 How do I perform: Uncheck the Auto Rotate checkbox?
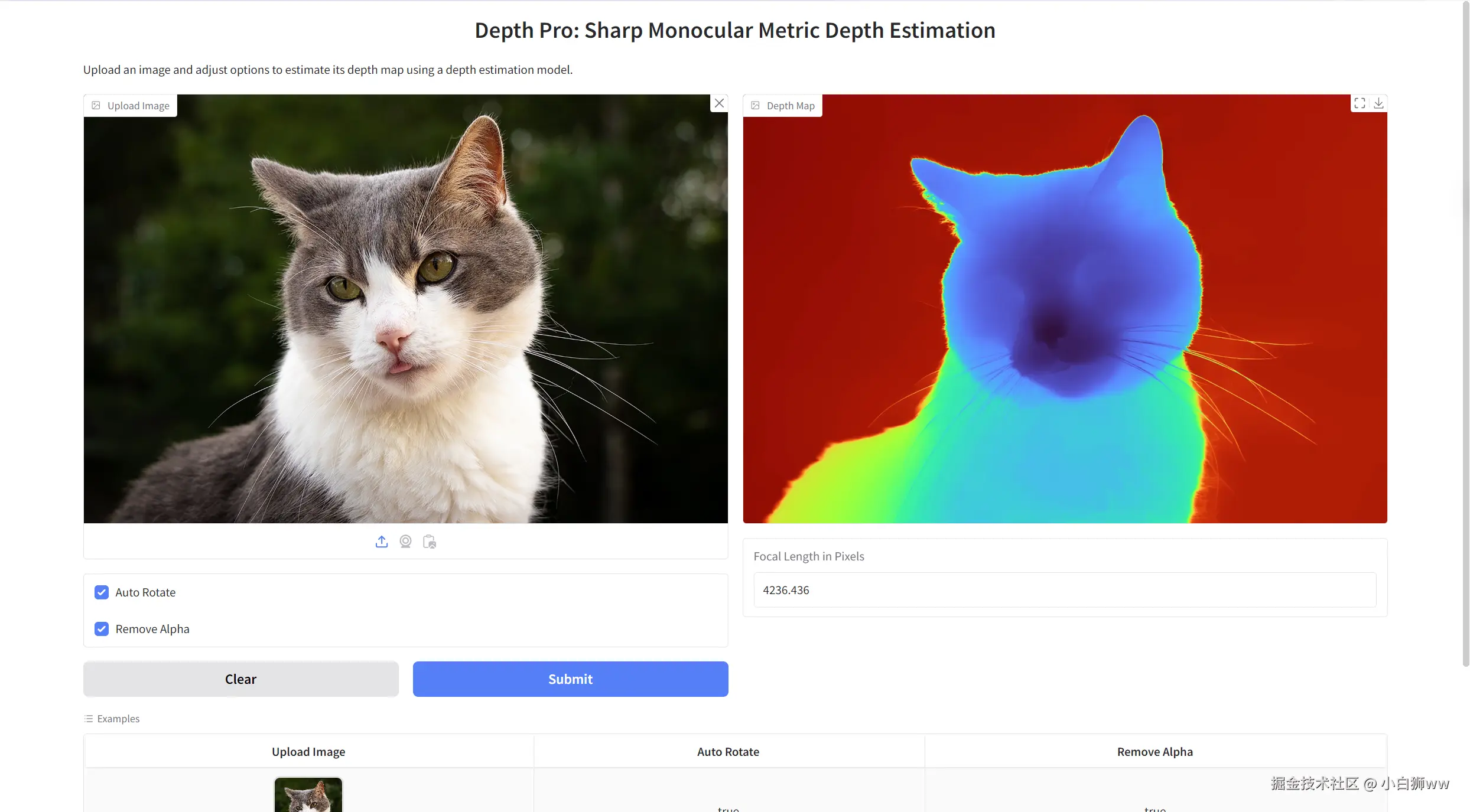click(102, 592)
